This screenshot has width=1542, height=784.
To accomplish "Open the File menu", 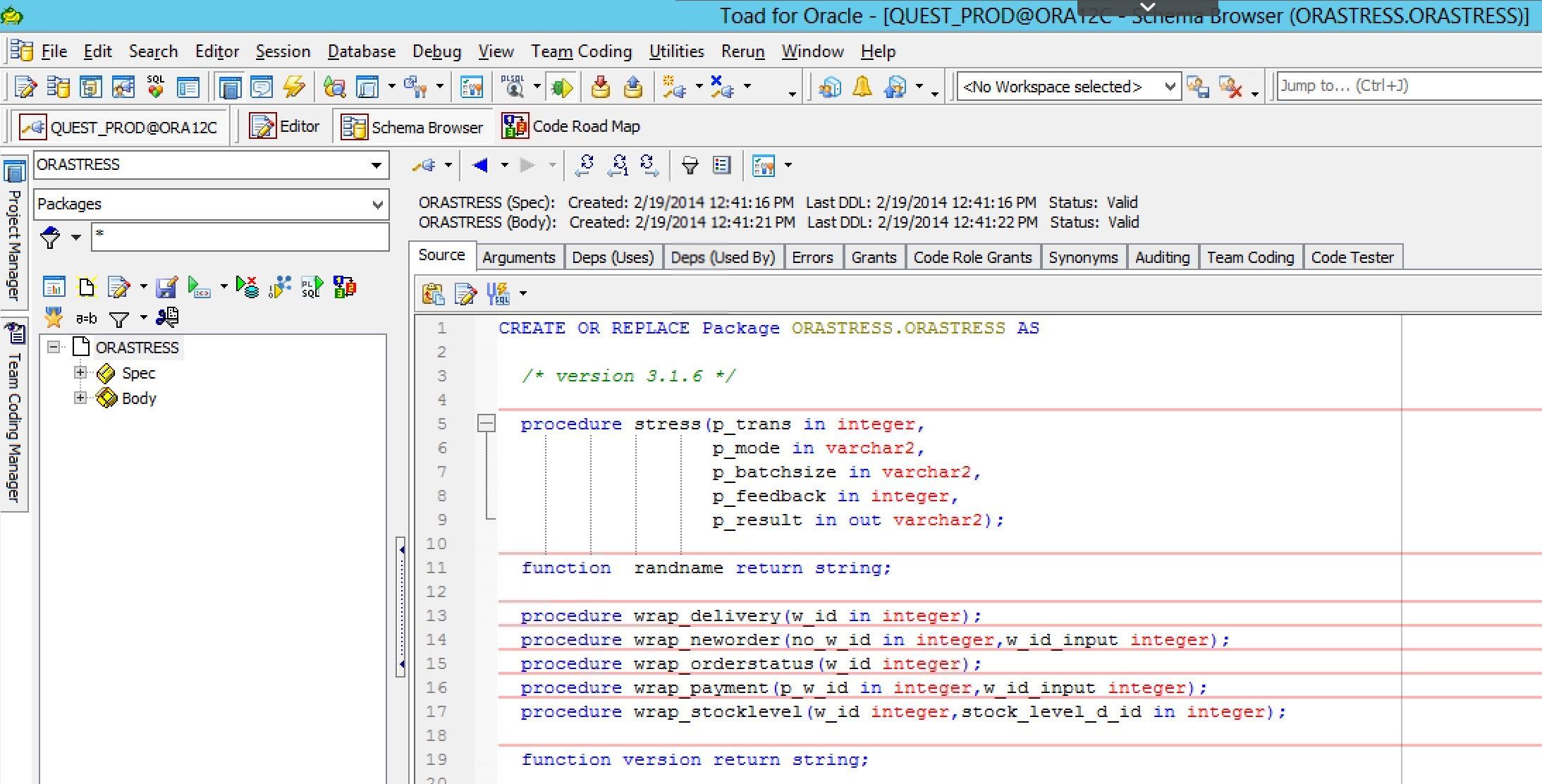I will (x=54, y=51).
